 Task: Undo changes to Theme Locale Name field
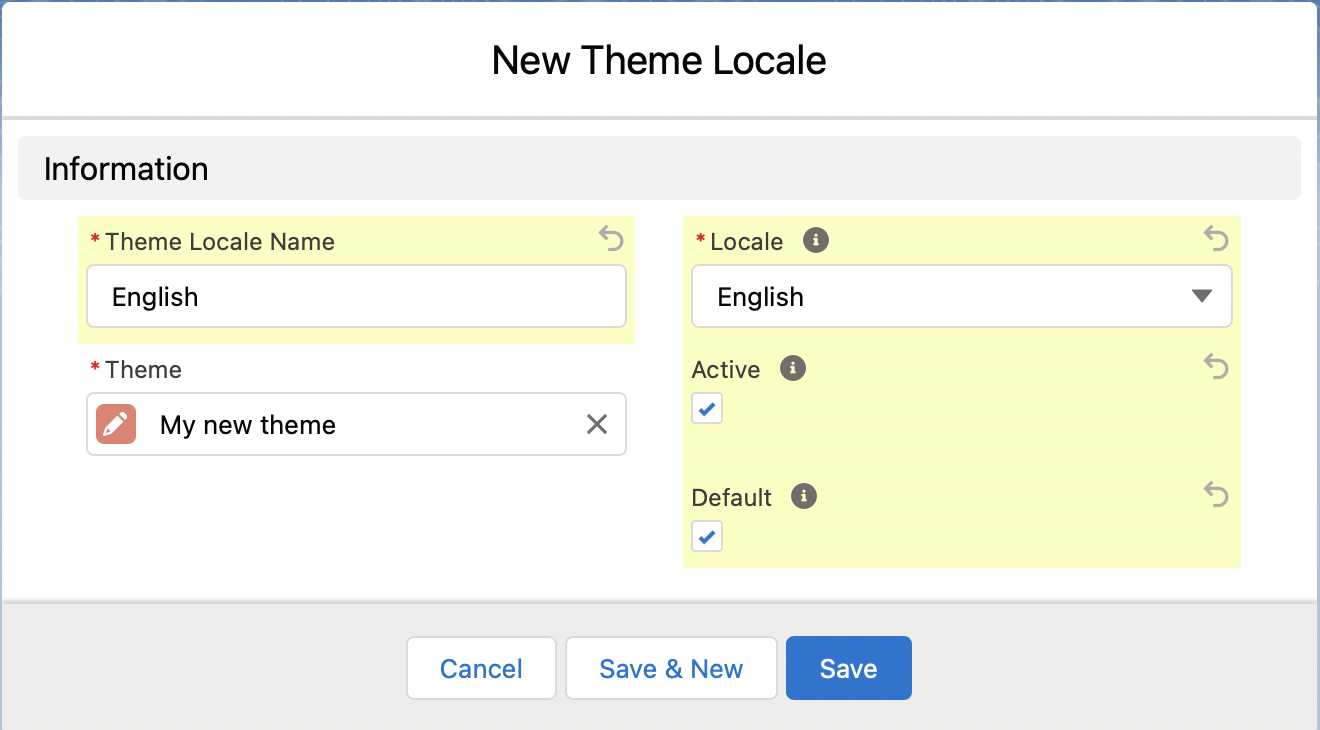pyautogui.click(x=611, y=239)
